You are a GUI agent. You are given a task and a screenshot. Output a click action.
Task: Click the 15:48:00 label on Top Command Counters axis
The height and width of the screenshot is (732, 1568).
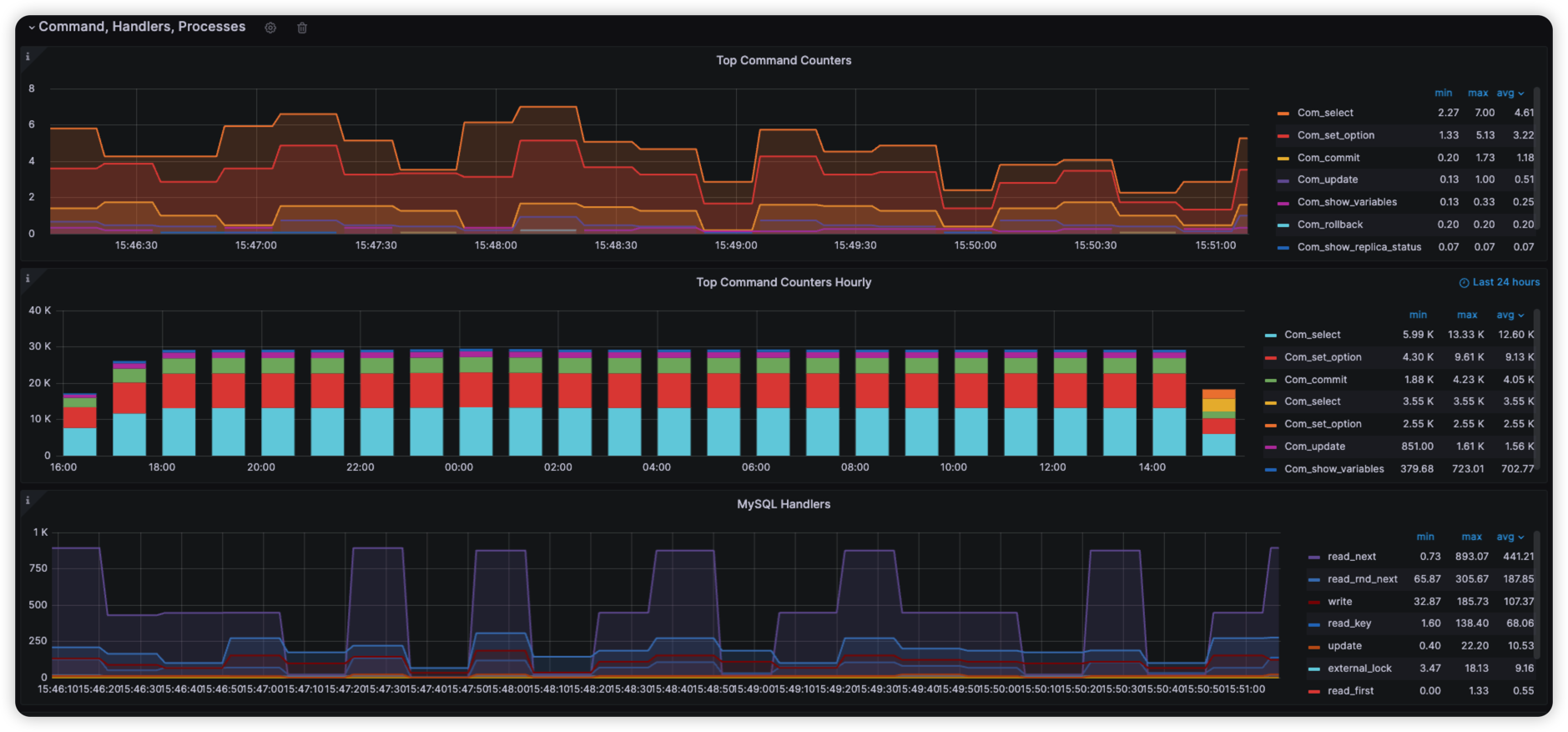[496, 245]
